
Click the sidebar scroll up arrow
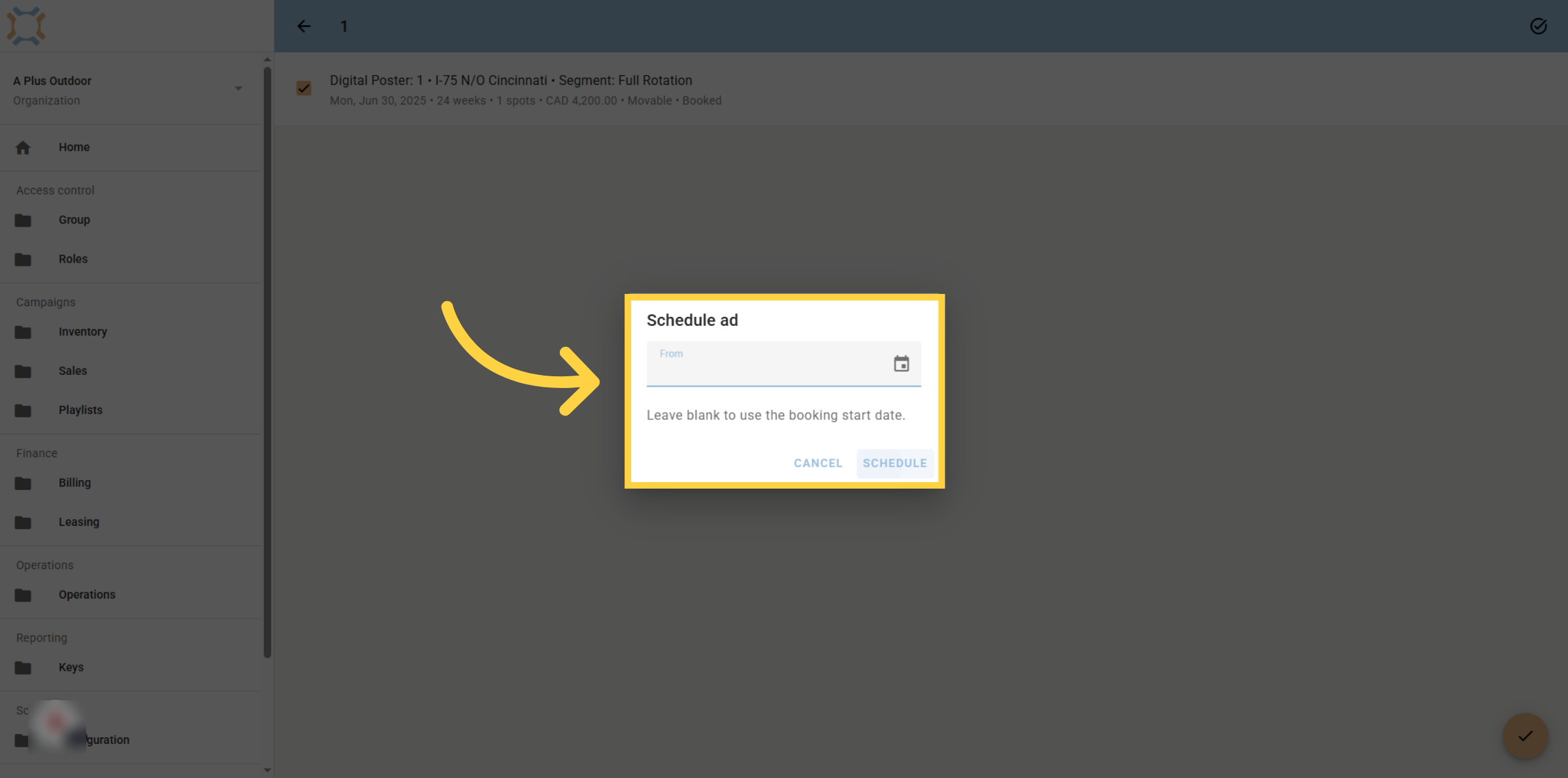267,59
